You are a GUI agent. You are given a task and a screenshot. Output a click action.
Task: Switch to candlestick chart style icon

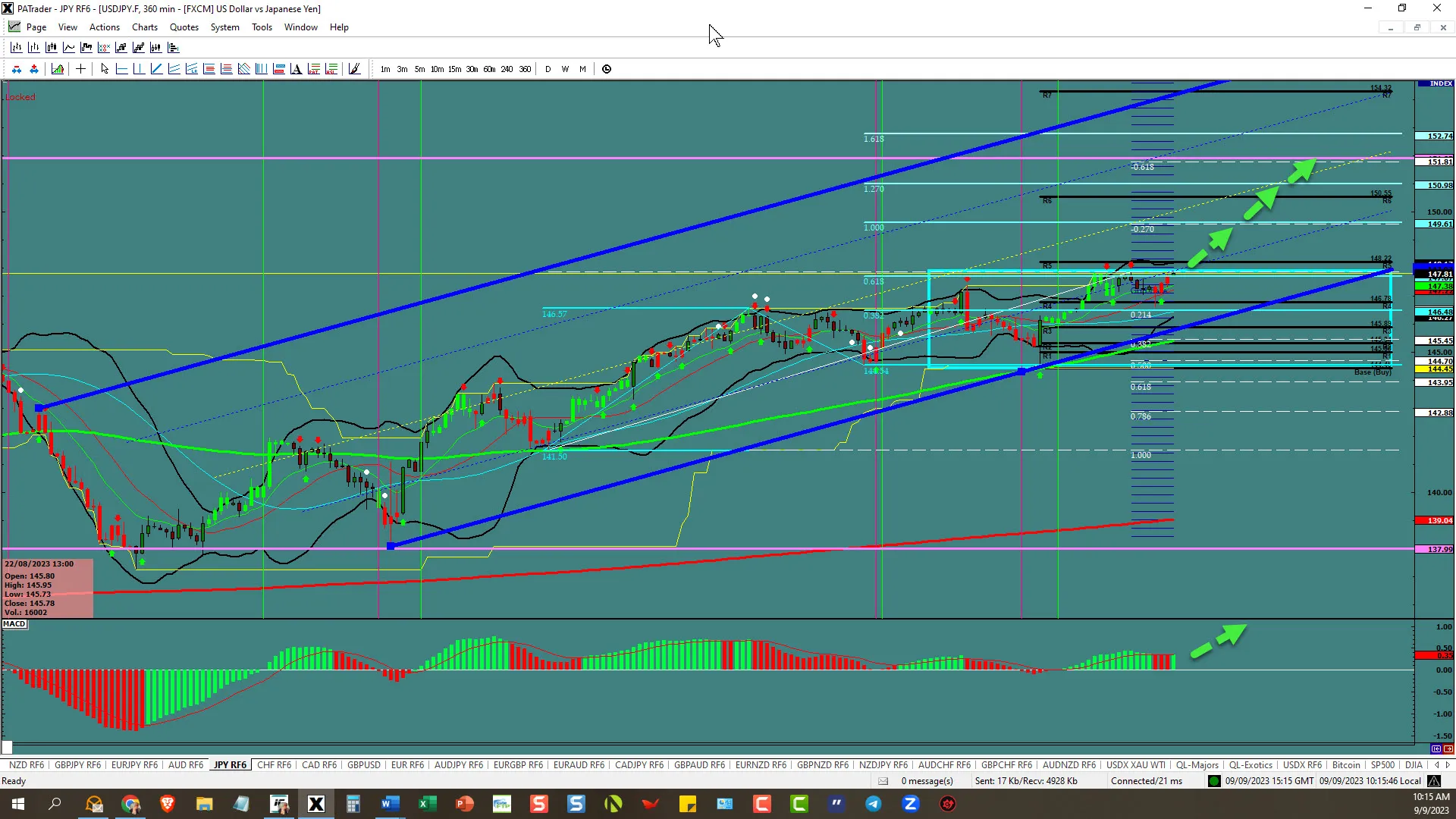tap(51, 47)
